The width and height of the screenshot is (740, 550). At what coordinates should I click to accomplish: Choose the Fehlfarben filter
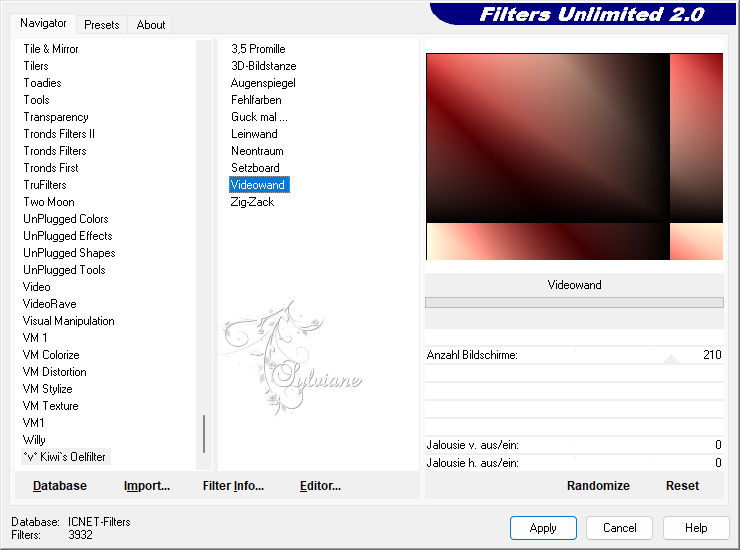tap(256, 100)
